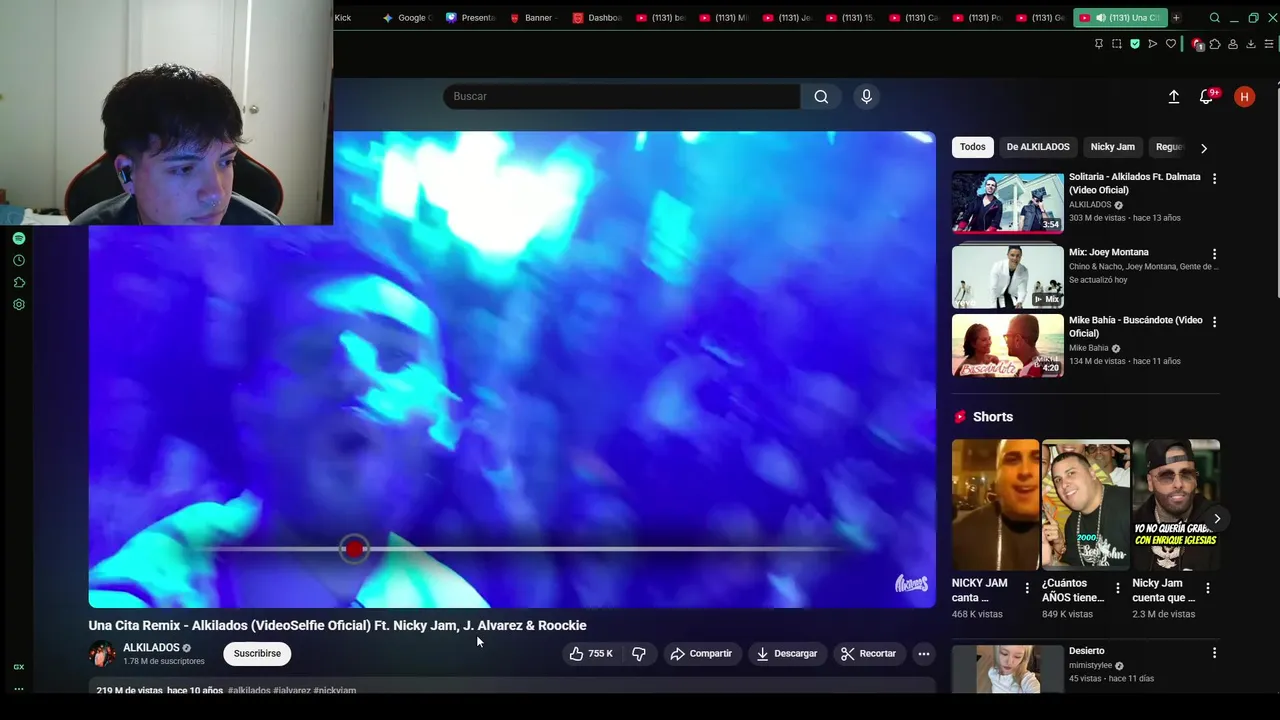Advance Shorts shelf with next arrow
The width and height of the screenshot is (1280, 720).
pyautogui.click(x=1217, y=518)
